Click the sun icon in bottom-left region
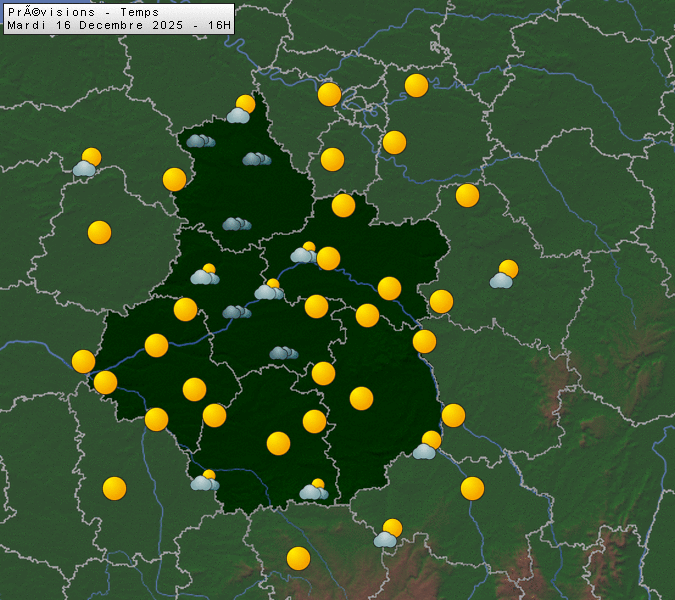This screenshot has width=675, height=600. tap(115, 488)
